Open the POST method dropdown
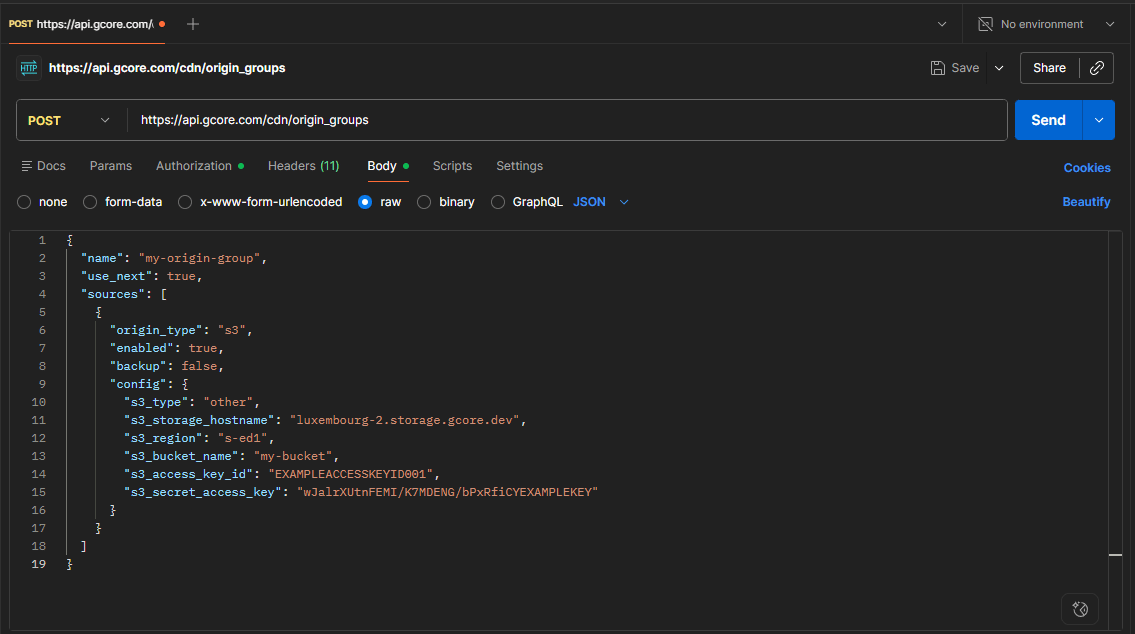 69,120
